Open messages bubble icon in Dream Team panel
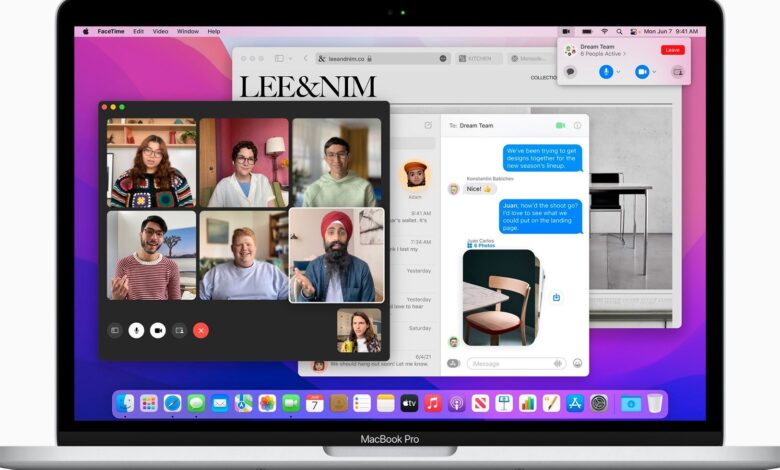780x470 pixels. tap(571, 72)
